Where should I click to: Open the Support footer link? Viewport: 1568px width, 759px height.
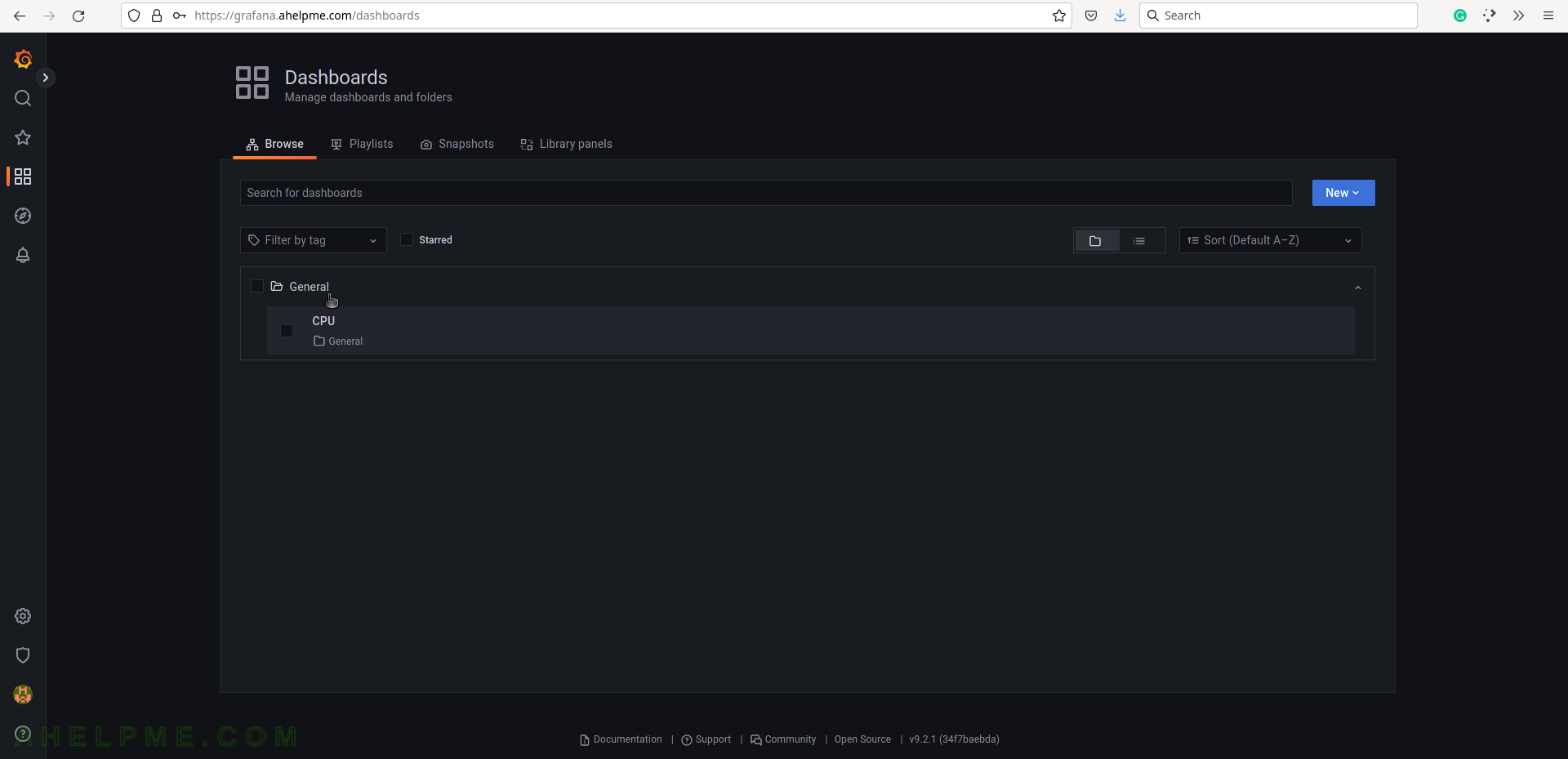tap(706, 739)
